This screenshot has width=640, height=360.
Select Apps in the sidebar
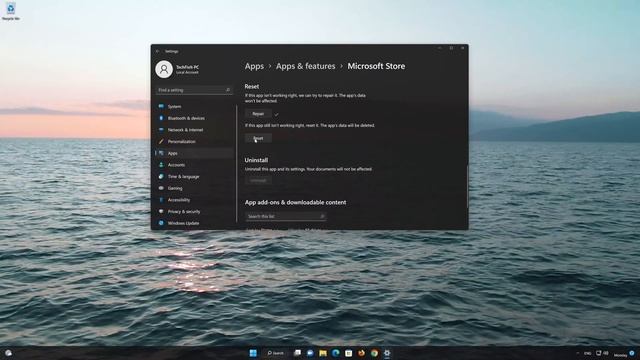coord(194,153)
